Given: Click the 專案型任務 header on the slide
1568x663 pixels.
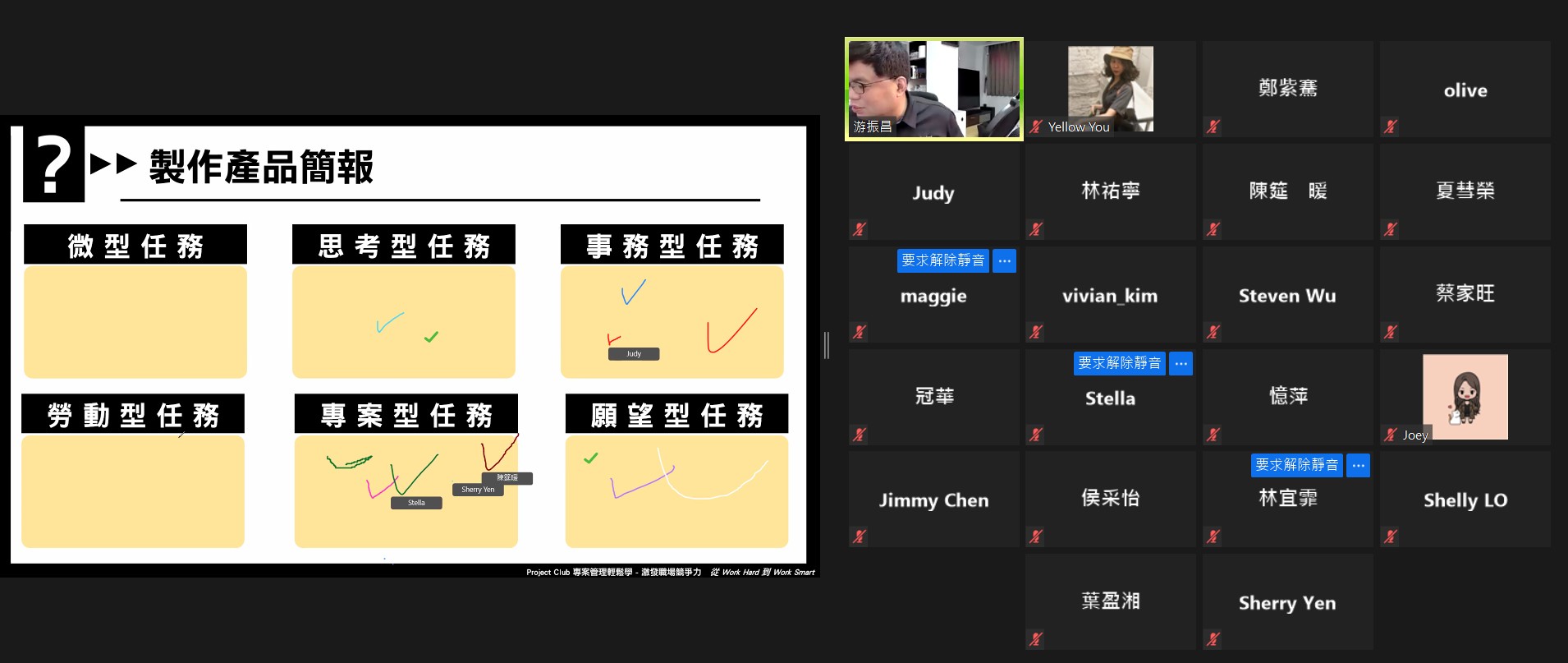Looking at the screenshot, I should pyautogui.click(x=406, y=414).
